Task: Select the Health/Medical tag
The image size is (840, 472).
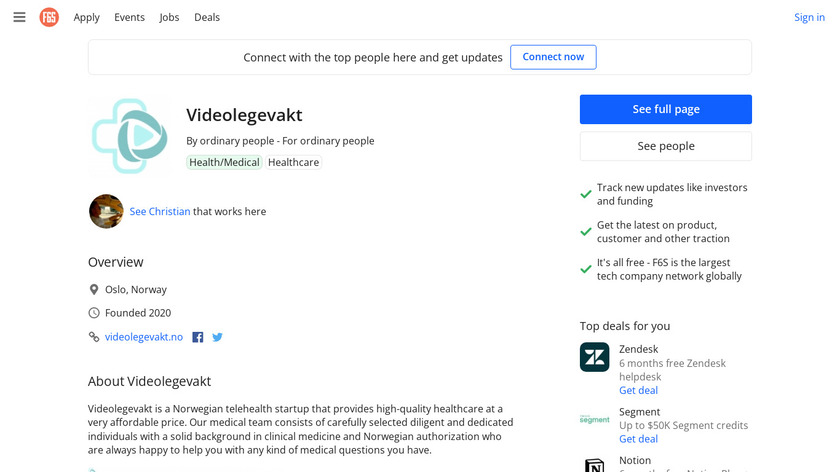Action: (x=224, y=162)
